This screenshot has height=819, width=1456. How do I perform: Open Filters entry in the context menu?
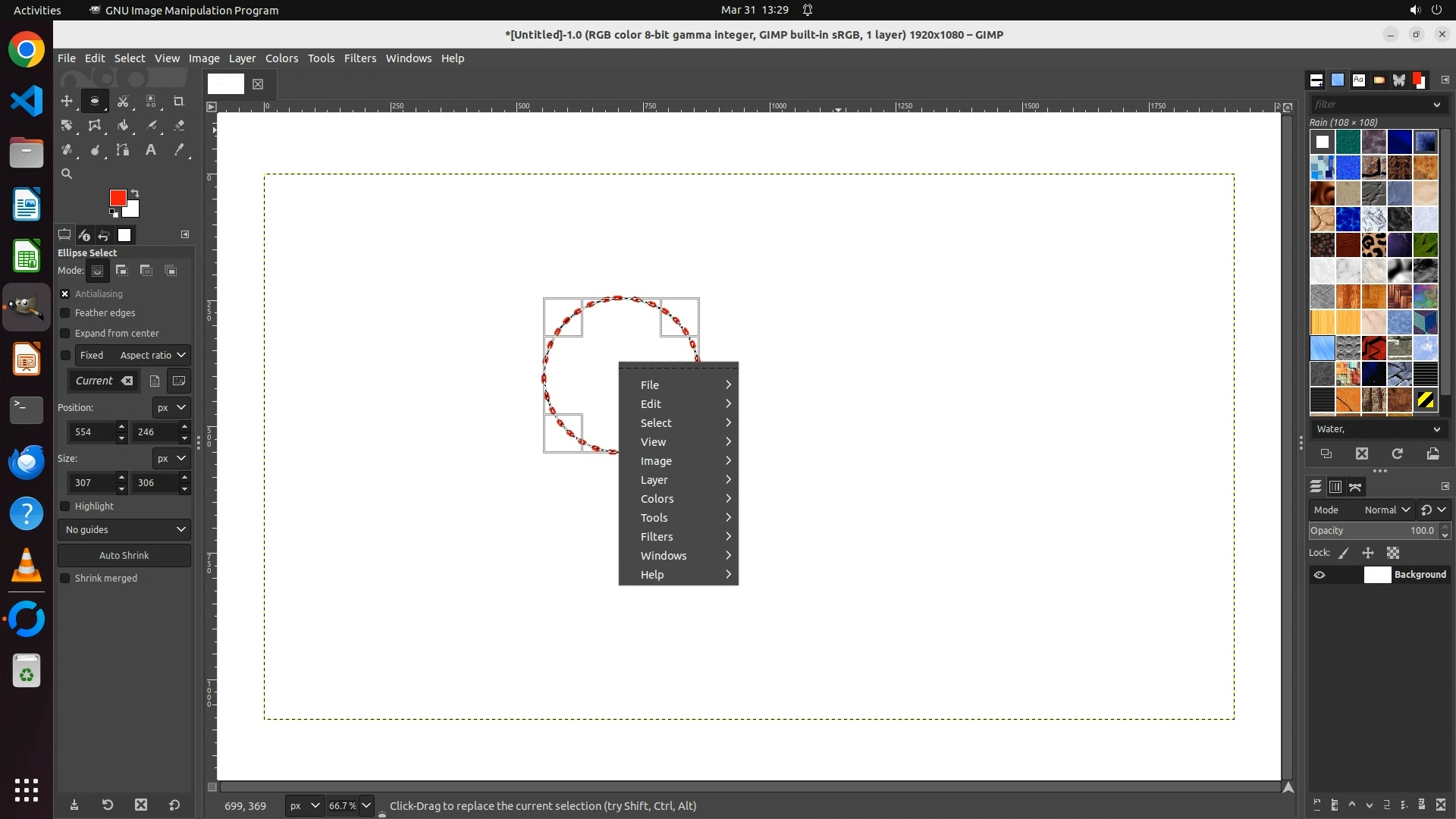(x=657, y=537)
